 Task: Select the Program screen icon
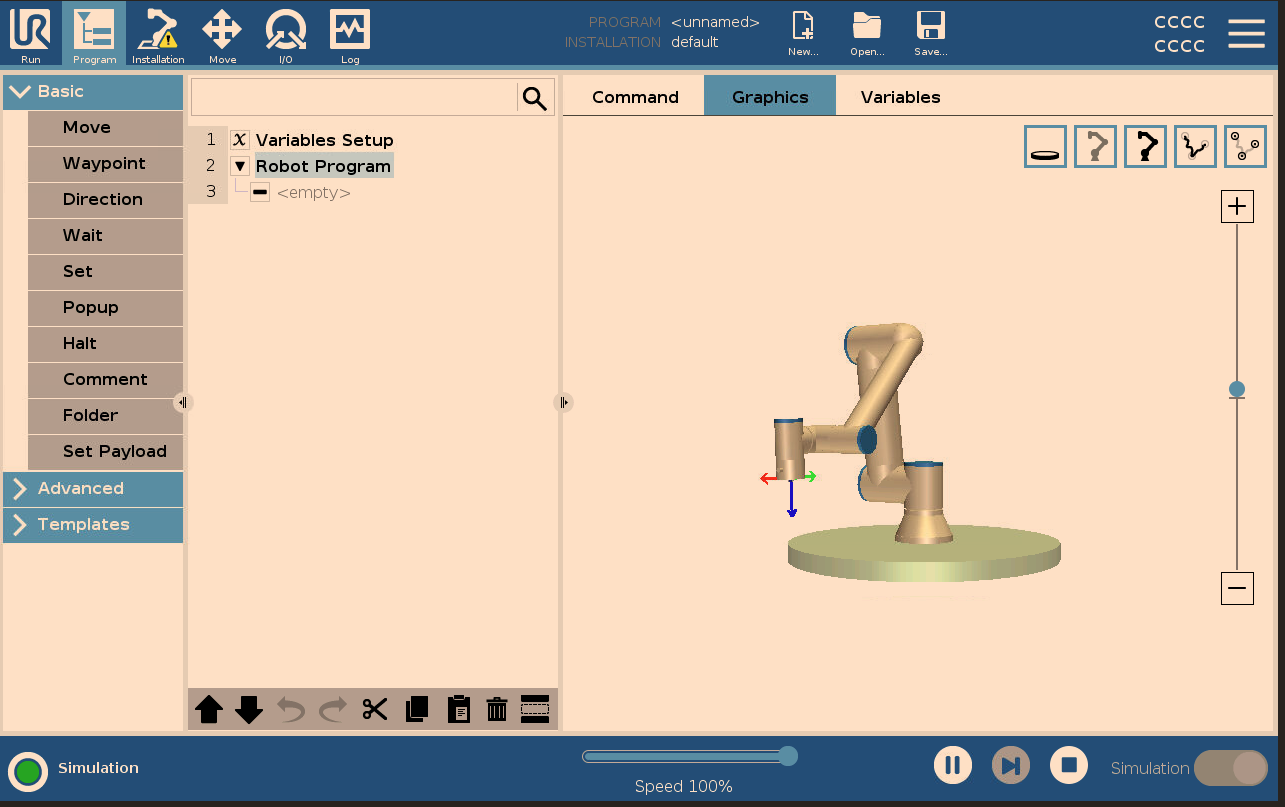(94, 34)
